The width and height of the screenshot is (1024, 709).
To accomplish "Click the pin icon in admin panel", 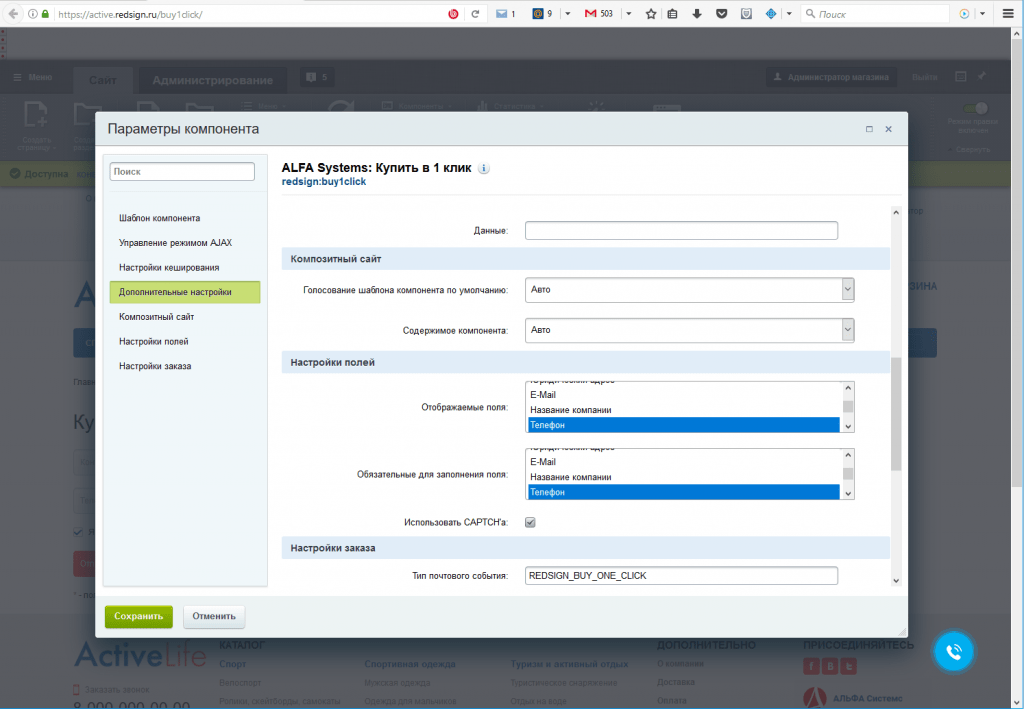I will [982, 76].
